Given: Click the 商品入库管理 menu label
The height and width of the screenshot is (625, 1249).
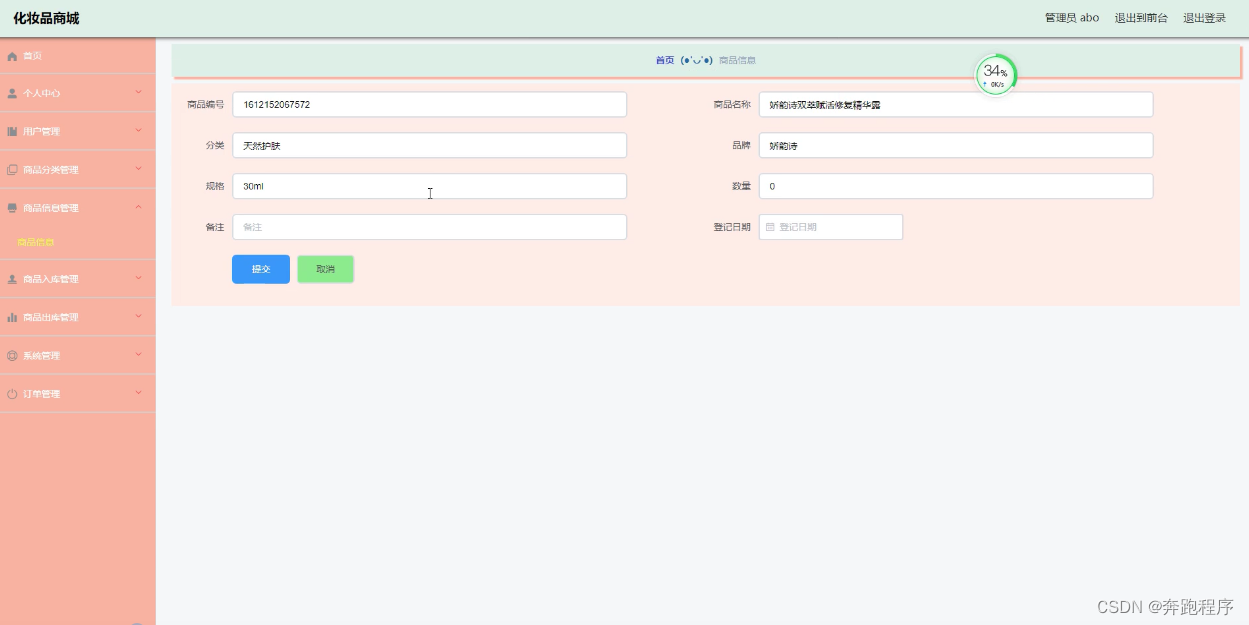Looking at the screenshot, I should [x=50, y=279].
